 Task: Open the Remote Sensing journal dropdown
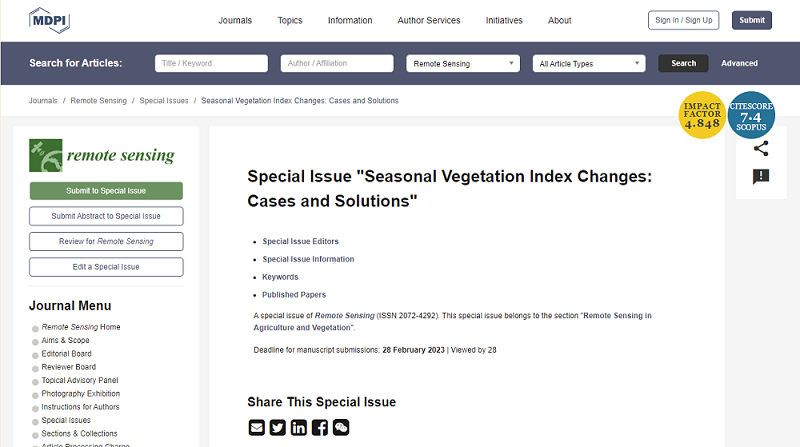(463, 64)
